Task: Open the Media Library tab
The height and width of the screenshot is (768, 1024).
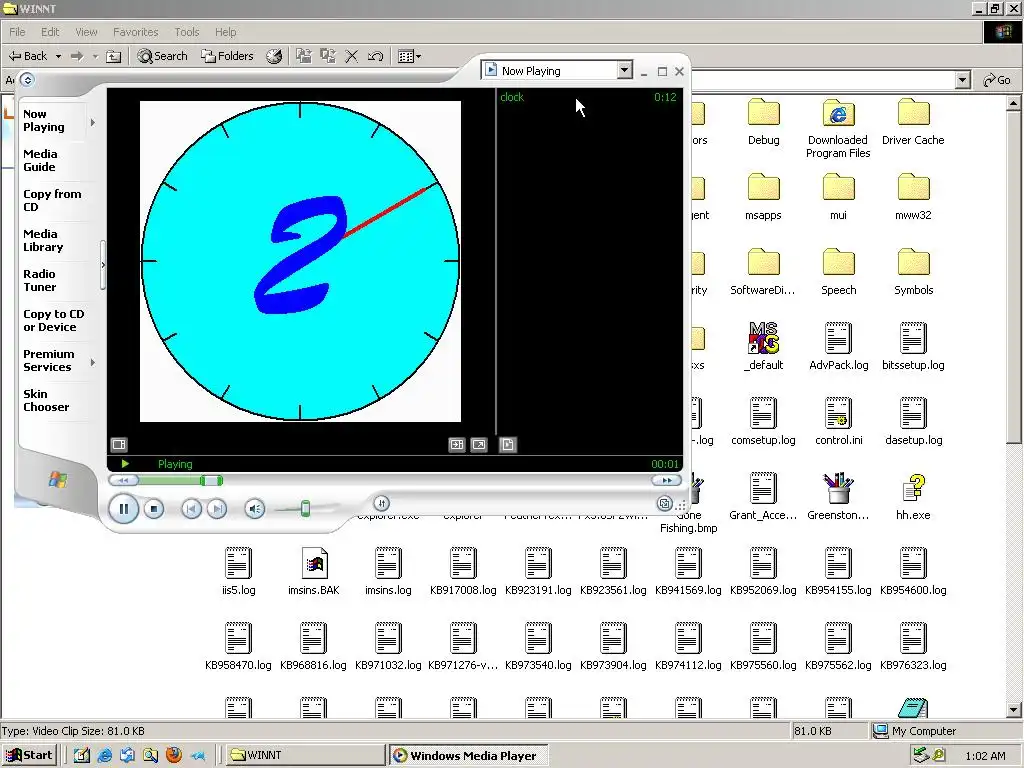Action: (x=42, y=240)
